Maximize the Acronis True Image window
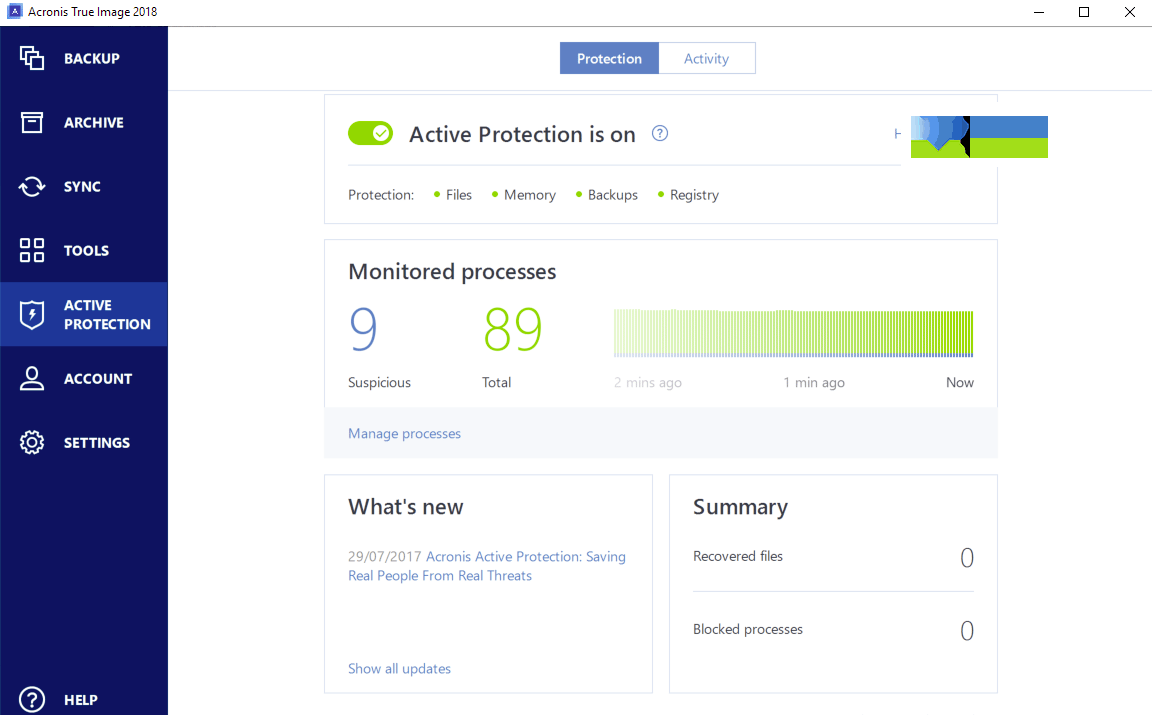 [1084, 12]
